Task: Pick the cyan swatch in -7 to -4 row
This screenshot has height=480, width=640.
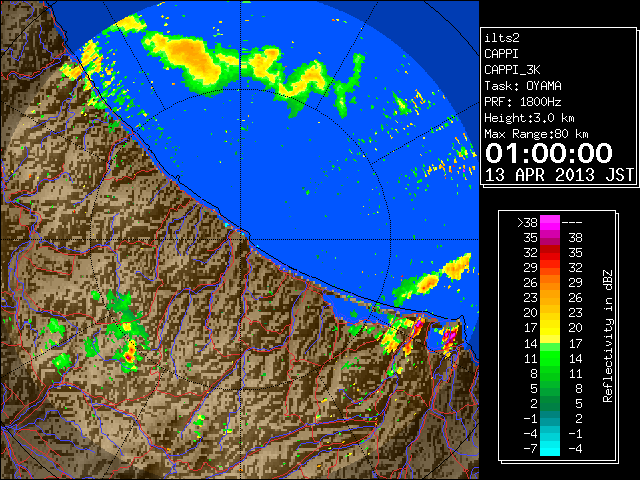Action: click(x=550, y=448)
